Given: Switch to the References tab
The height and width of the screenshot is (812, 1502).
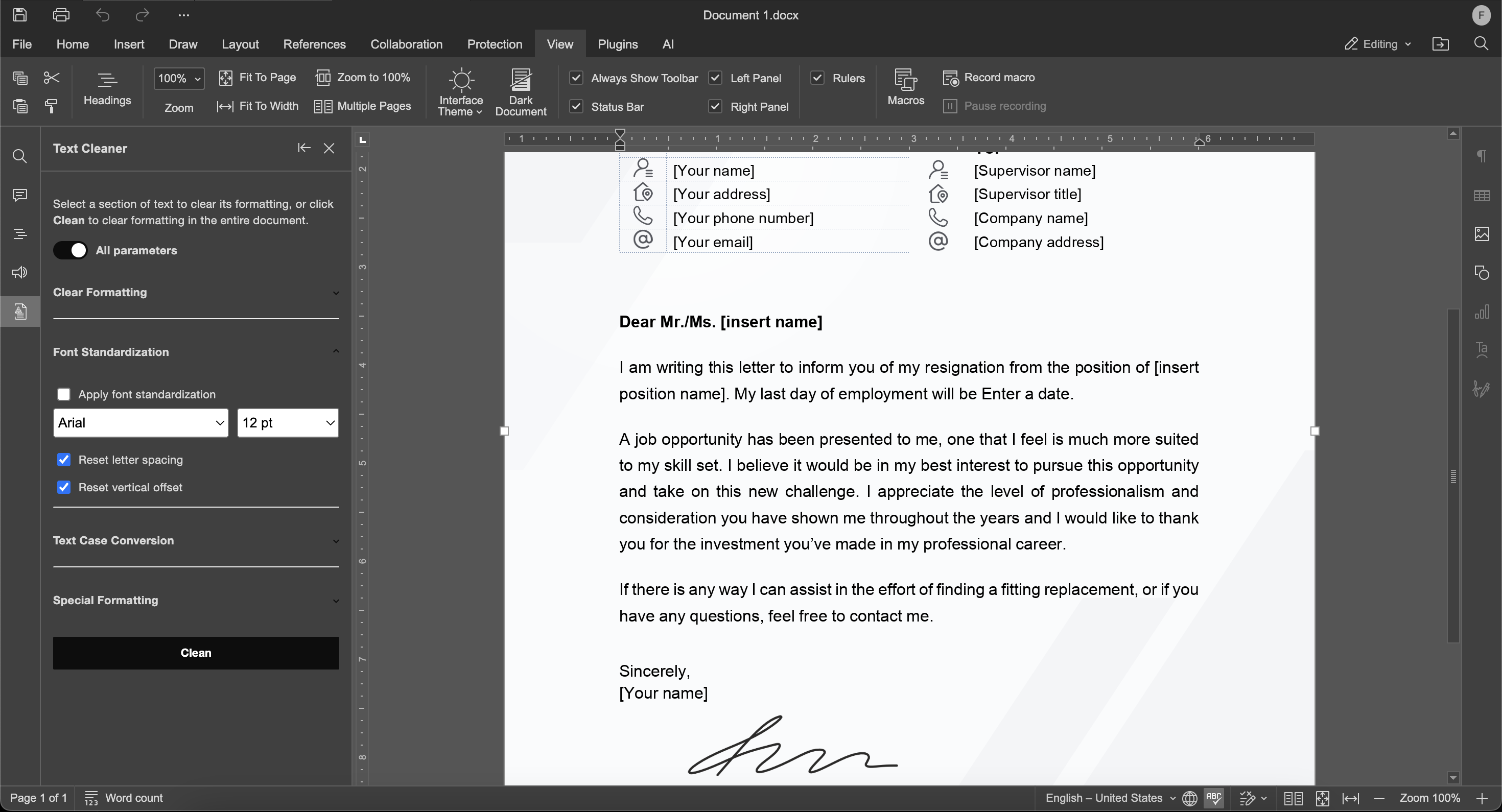Looking at the screenshot, I should point(314,44).
